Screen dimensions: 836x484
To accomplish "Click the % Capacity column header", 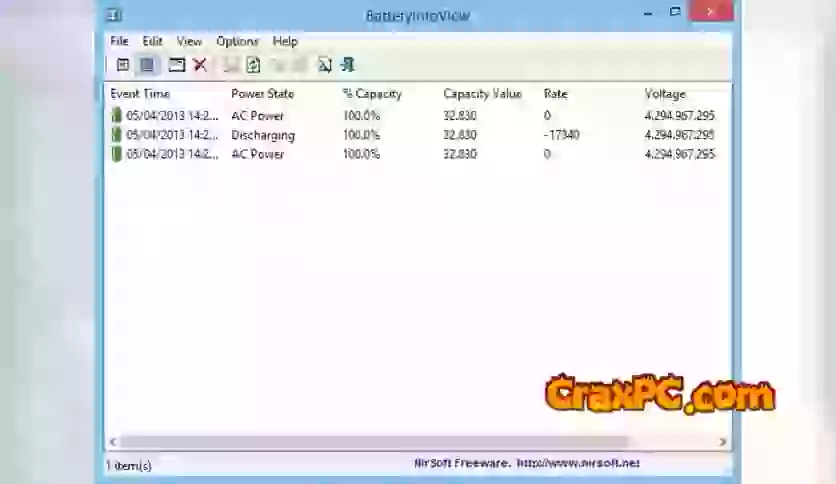I will 371,94.
